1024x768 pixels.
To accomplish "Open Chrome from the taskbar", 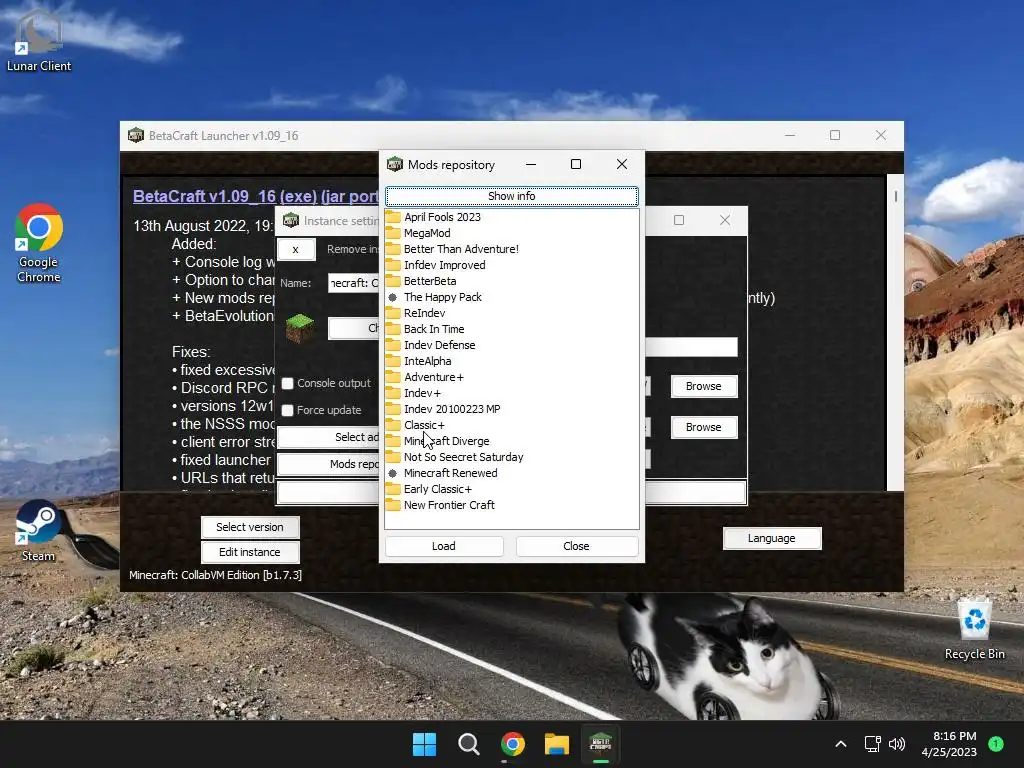I will [513, 744].
